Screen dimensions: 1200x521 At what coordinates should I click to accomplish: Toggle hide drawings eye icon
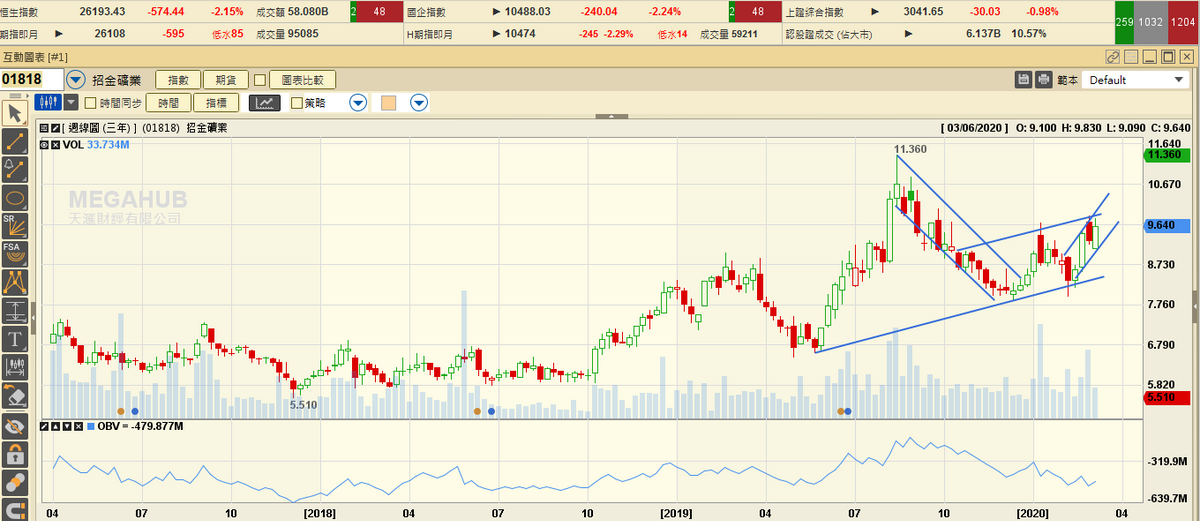15,427
